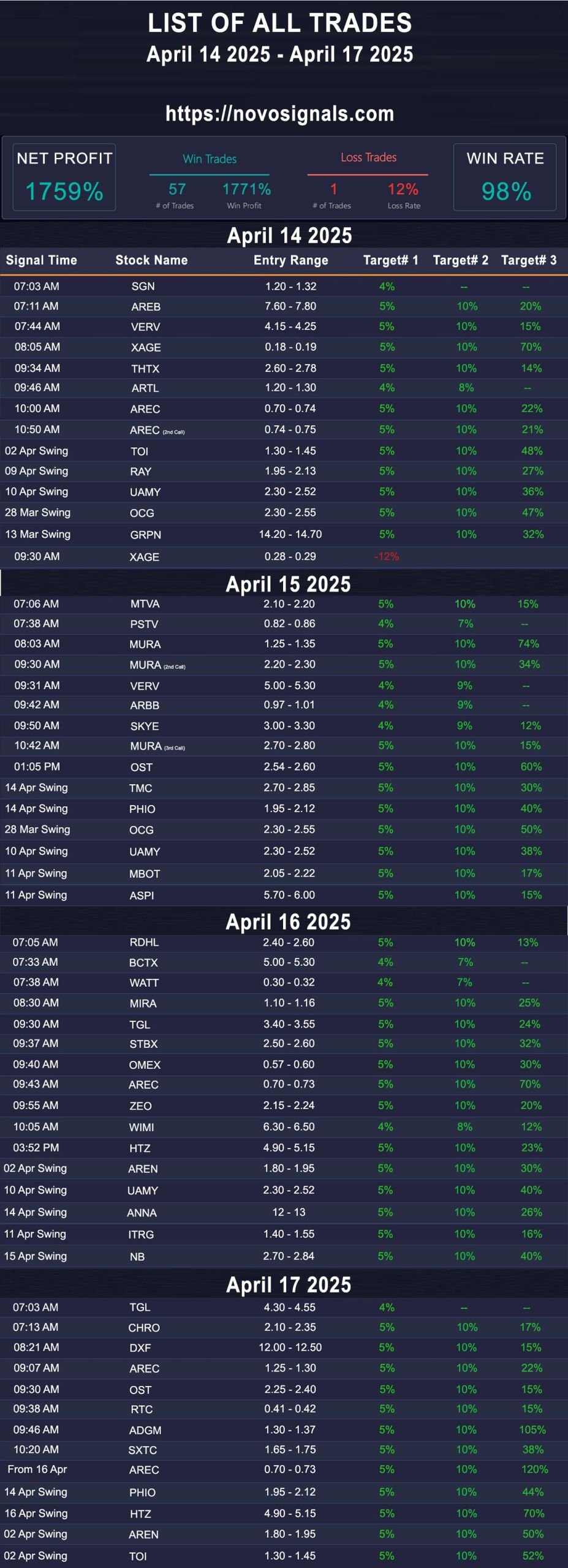568x1568 pixels.
Task: Select the April 15 2025 section heading
Action: (x=288, y=584)
